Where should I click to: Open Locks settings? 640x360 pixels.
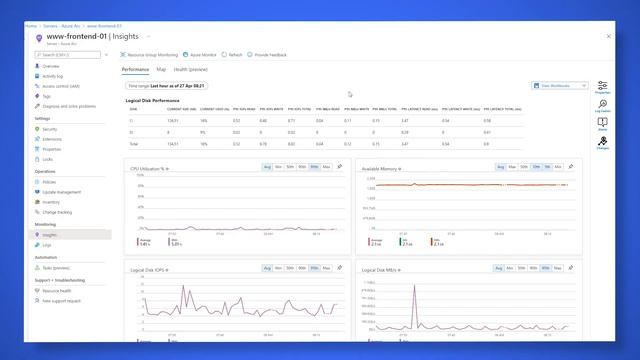[47, 160]
